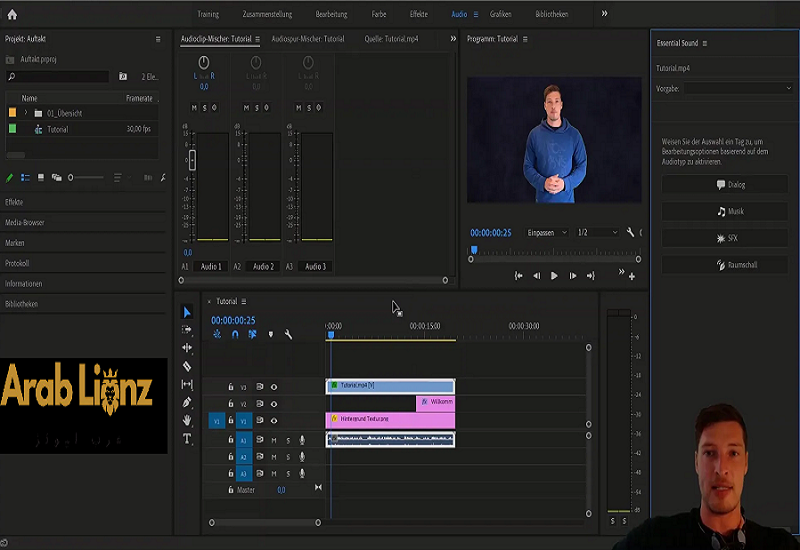
Task: Step forward one frame in Program monitor
Action: tap(572, 276)
